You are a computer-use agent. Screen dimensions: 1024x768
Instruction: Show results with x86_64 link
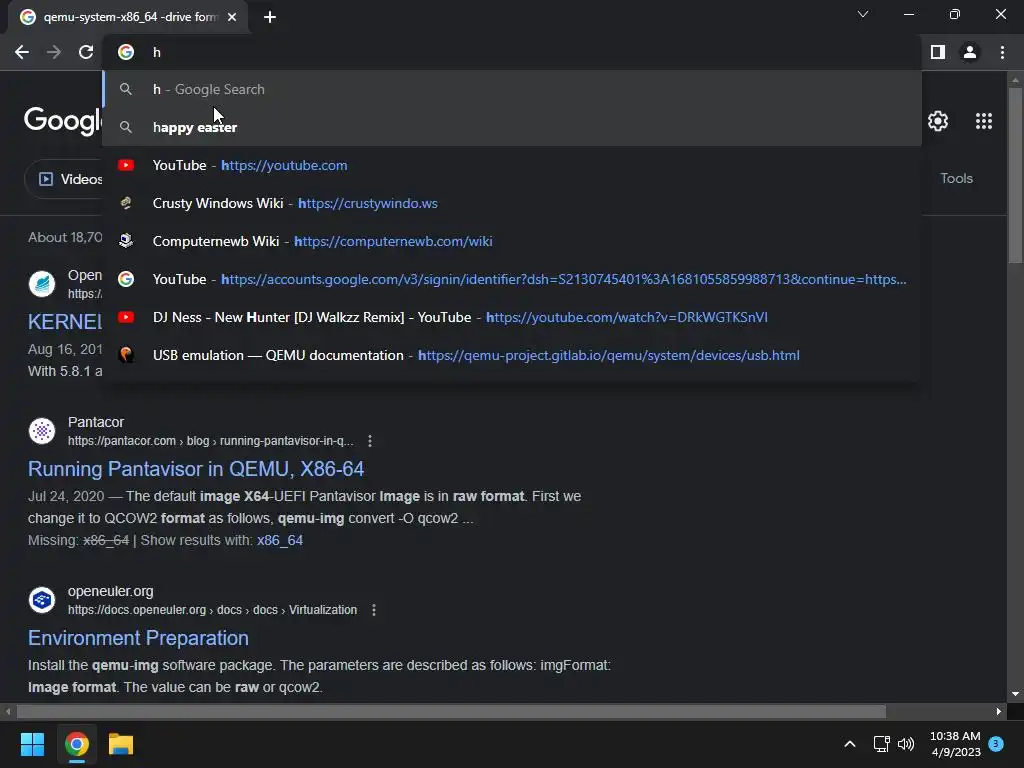pos(280,541)
